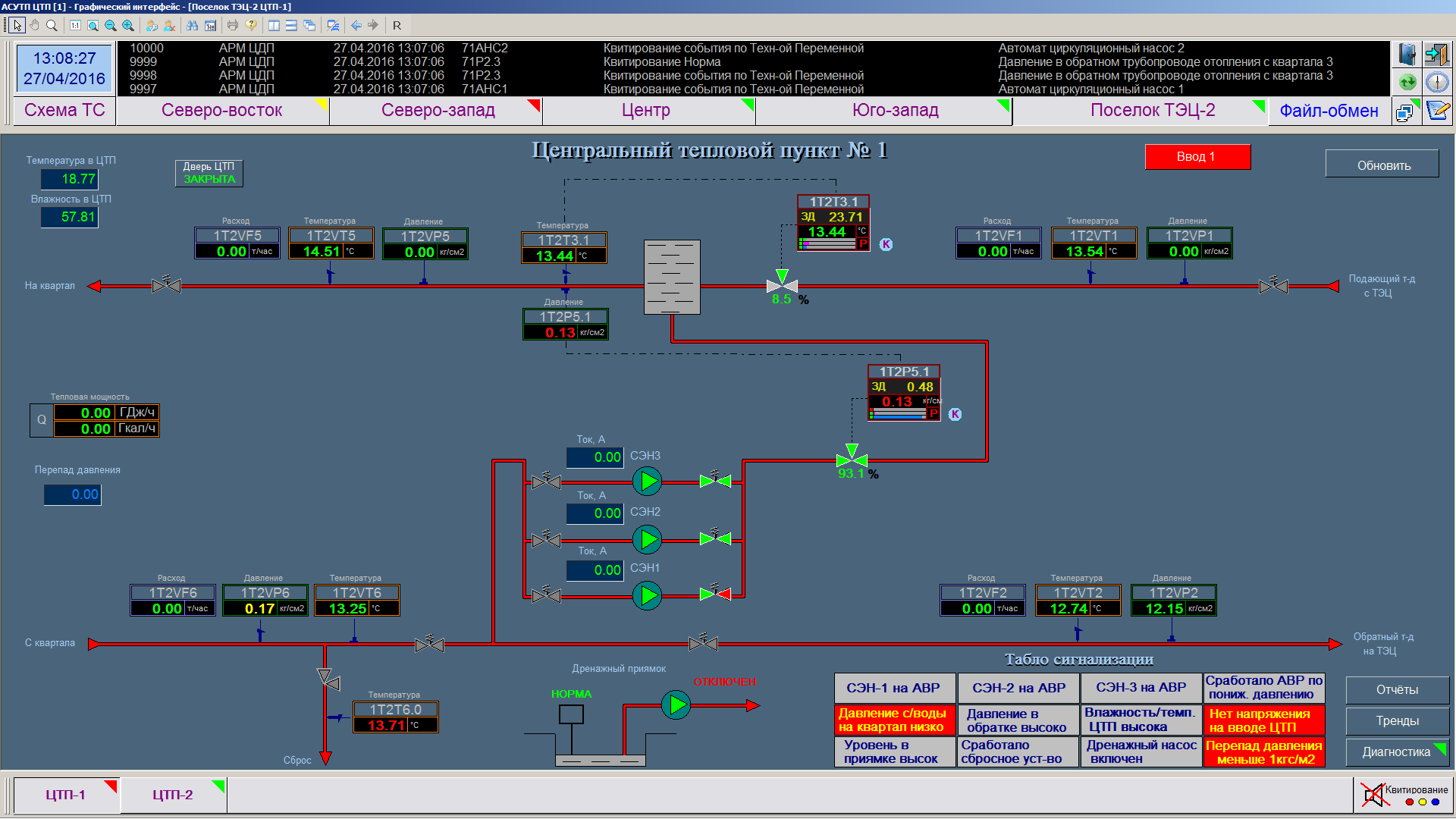
Task: Open the notepad with pencil icon
Action: coord(1438,111)
